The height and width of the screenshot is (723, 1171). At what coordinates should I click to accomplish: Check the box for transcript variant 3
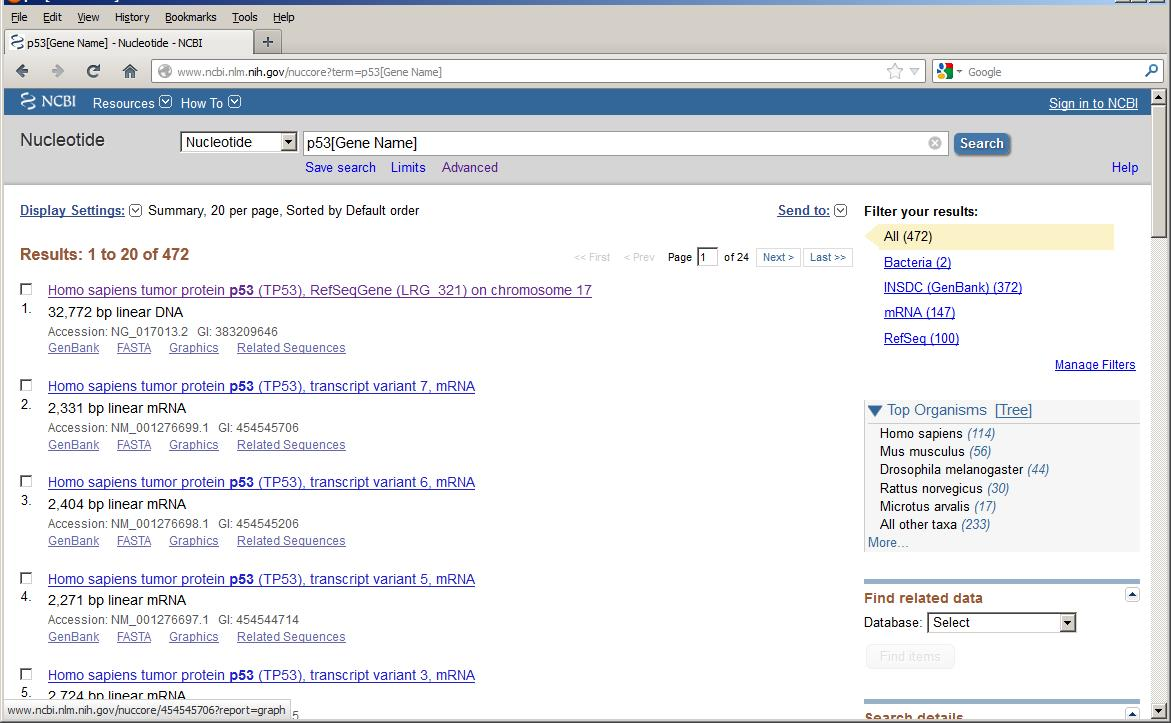[x=26, y=674]
